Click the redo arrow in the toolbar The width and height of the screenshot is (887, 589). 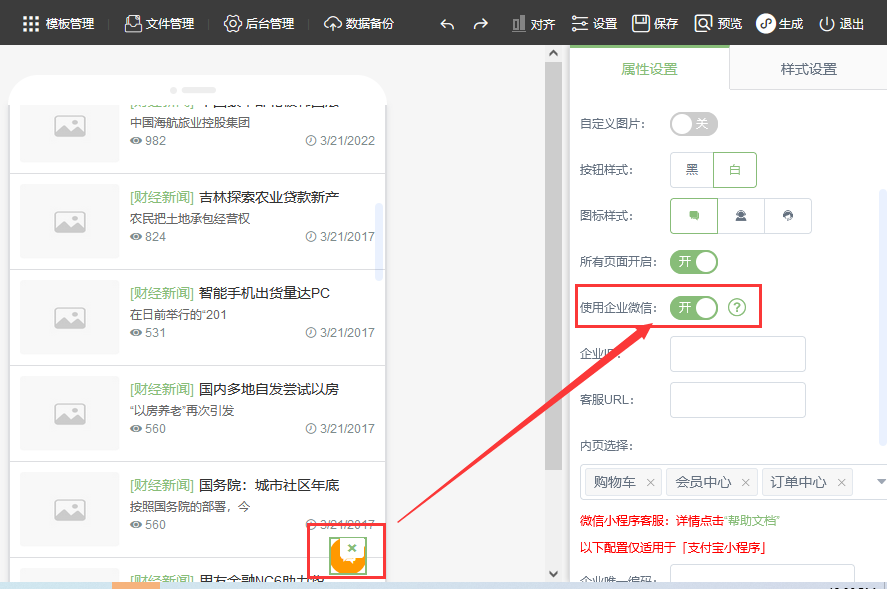coord(480,23)
